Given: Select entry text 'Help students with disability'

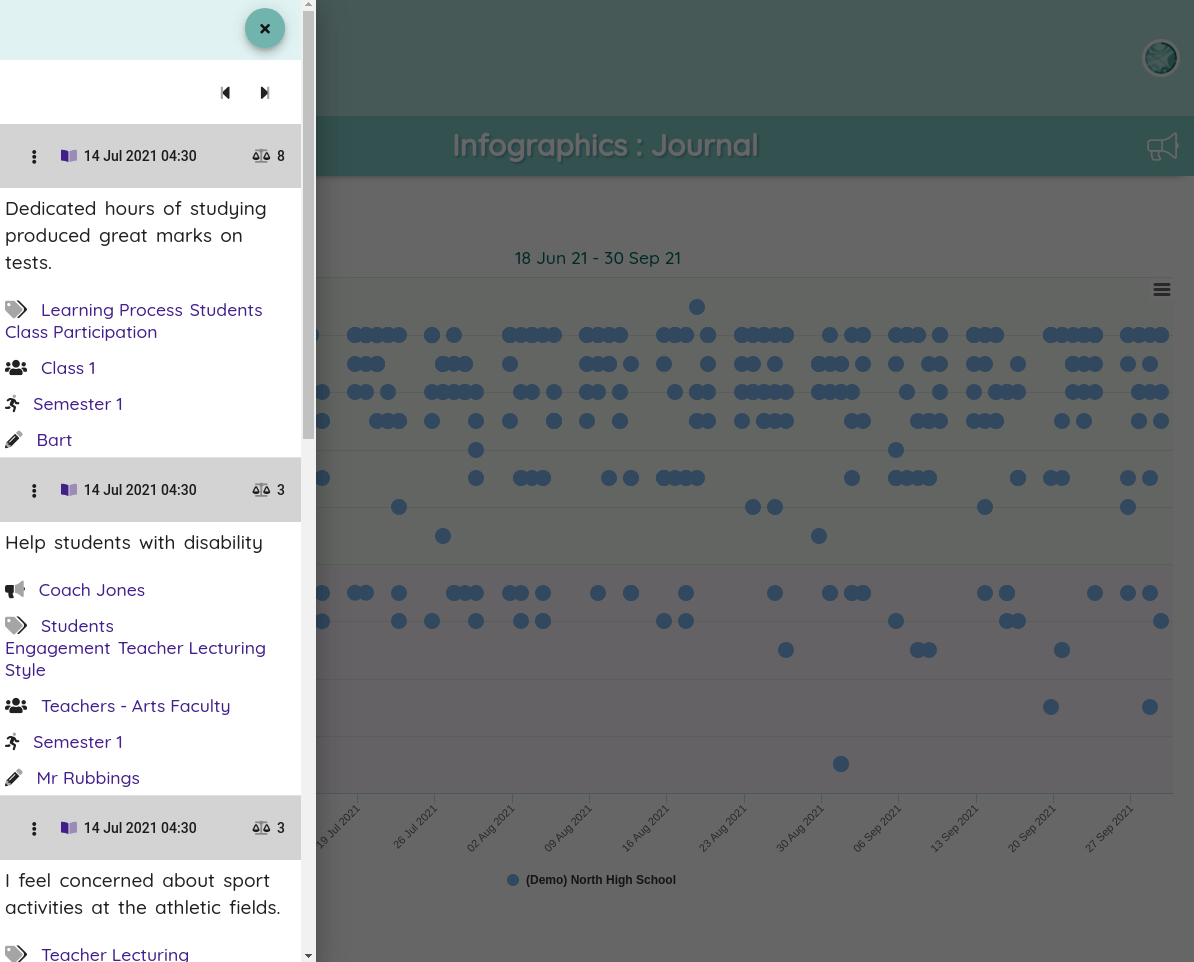Looking at the screenshot, I should (134, 542).
